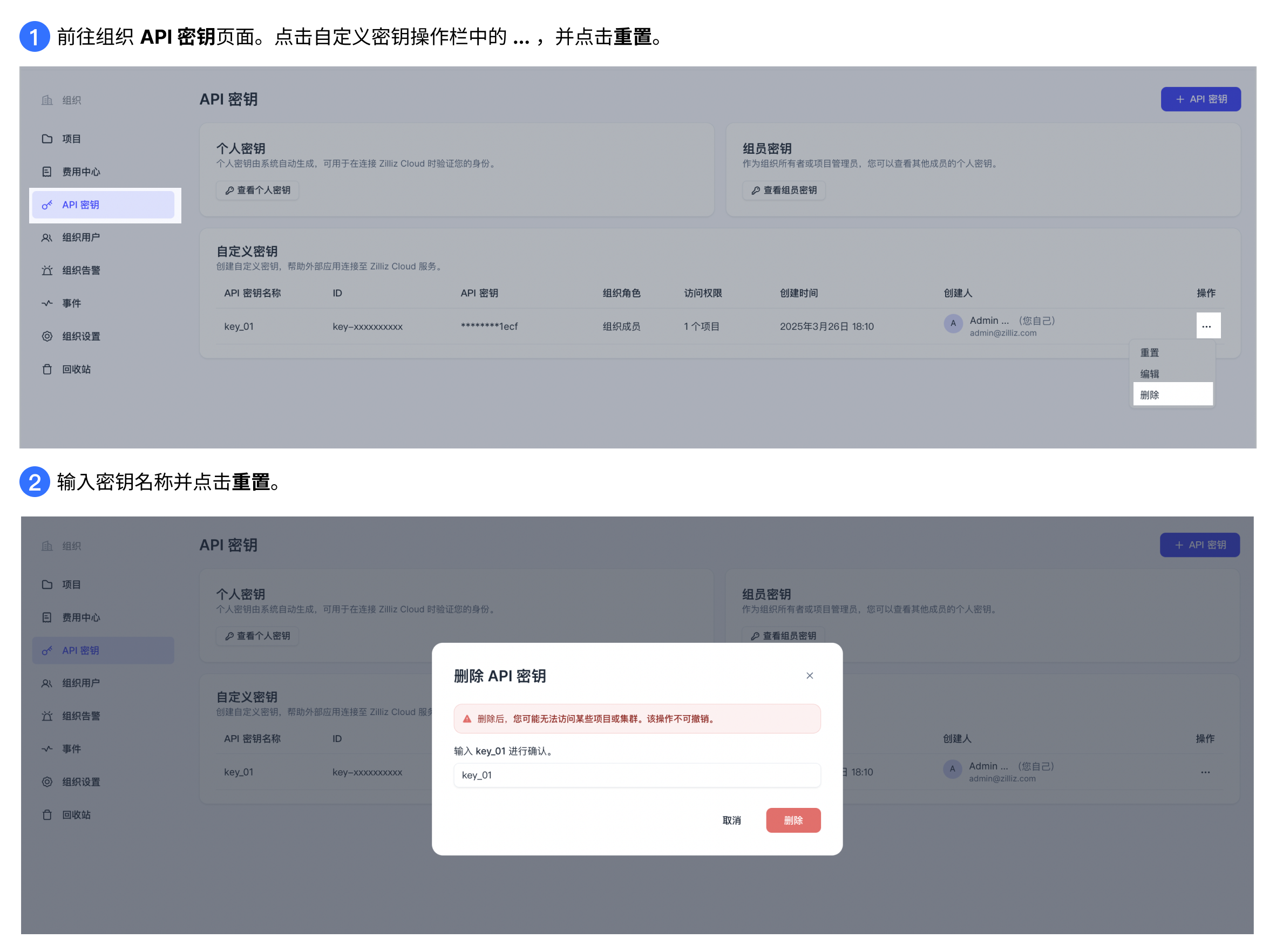Image resolution: width=1276 pixels, height=952 pixels.
Task: Open the ... actions menu in the lower table
Action: click(1205, 772)
